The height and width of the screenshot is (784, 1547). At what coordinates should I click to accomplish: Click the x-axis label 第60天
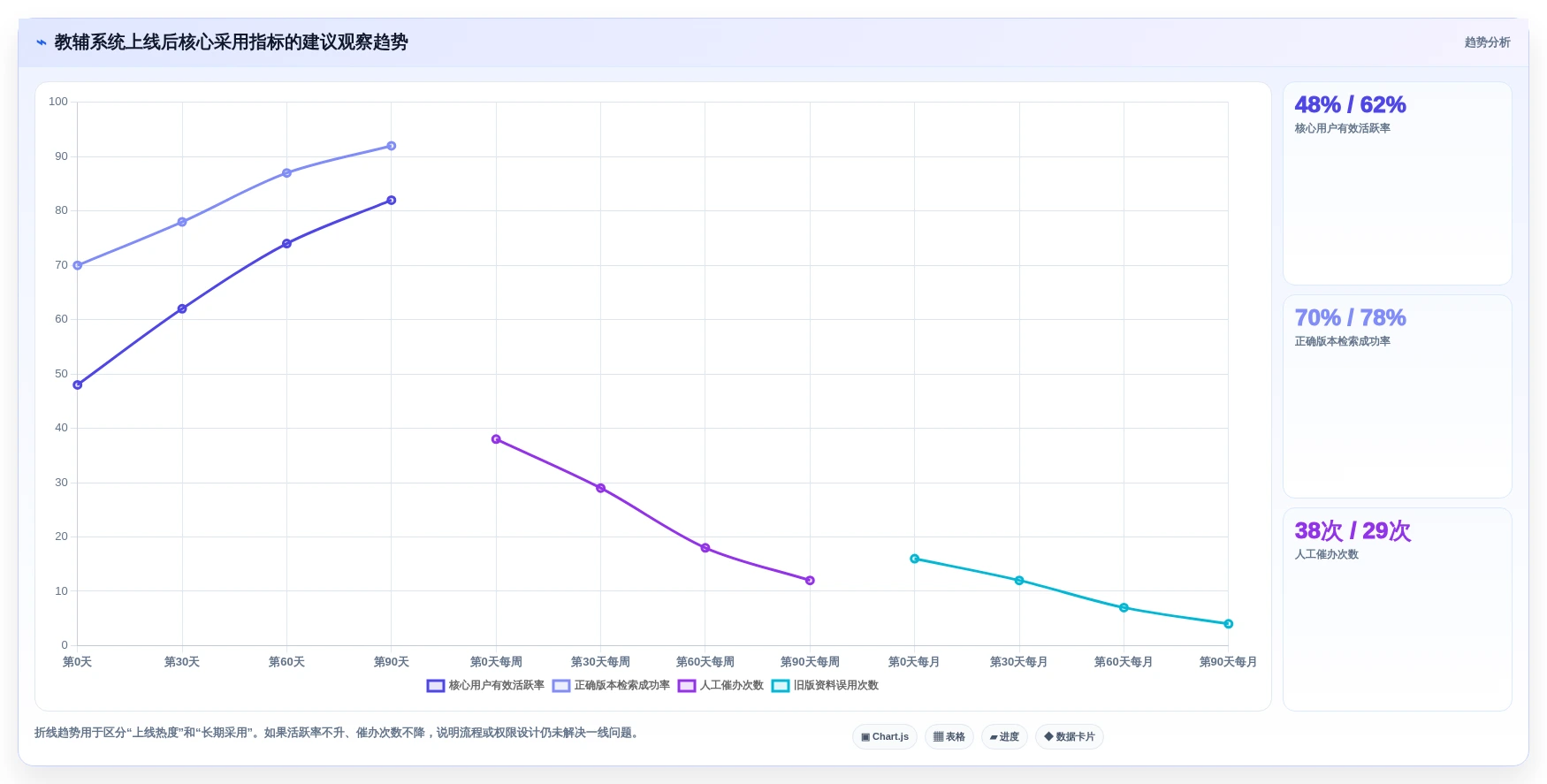point(286,662)
